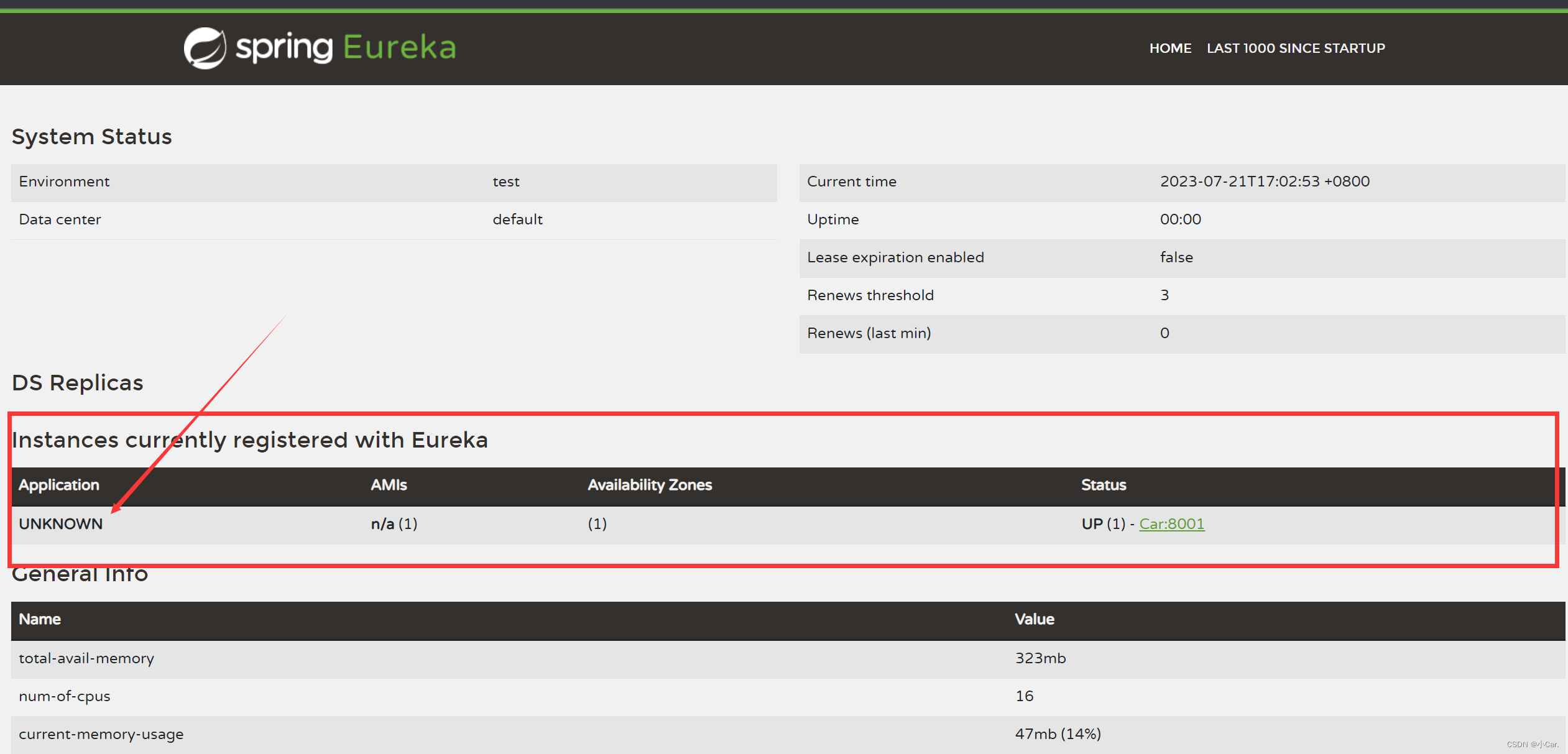Click the System Status heading

(x=92, y=137)
